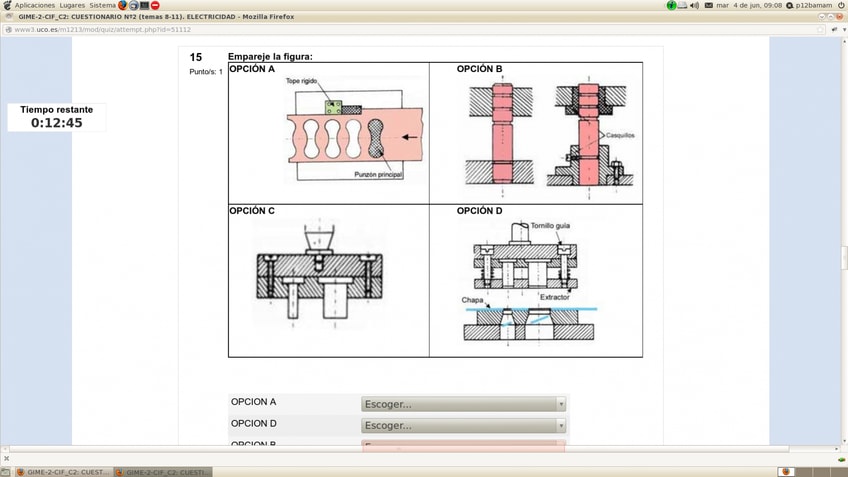Open the Aplicaciones menu
The width and height of the screenshot is (848, 477).
(x=34, y=5)
